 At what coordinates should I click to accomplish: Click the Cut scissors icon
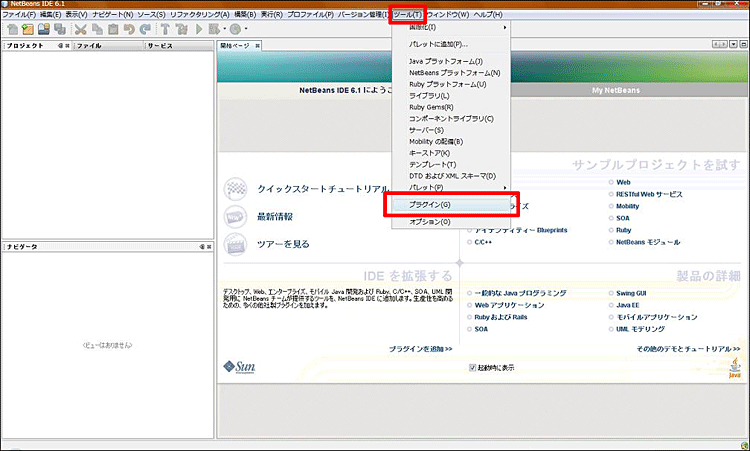[80, 29]
